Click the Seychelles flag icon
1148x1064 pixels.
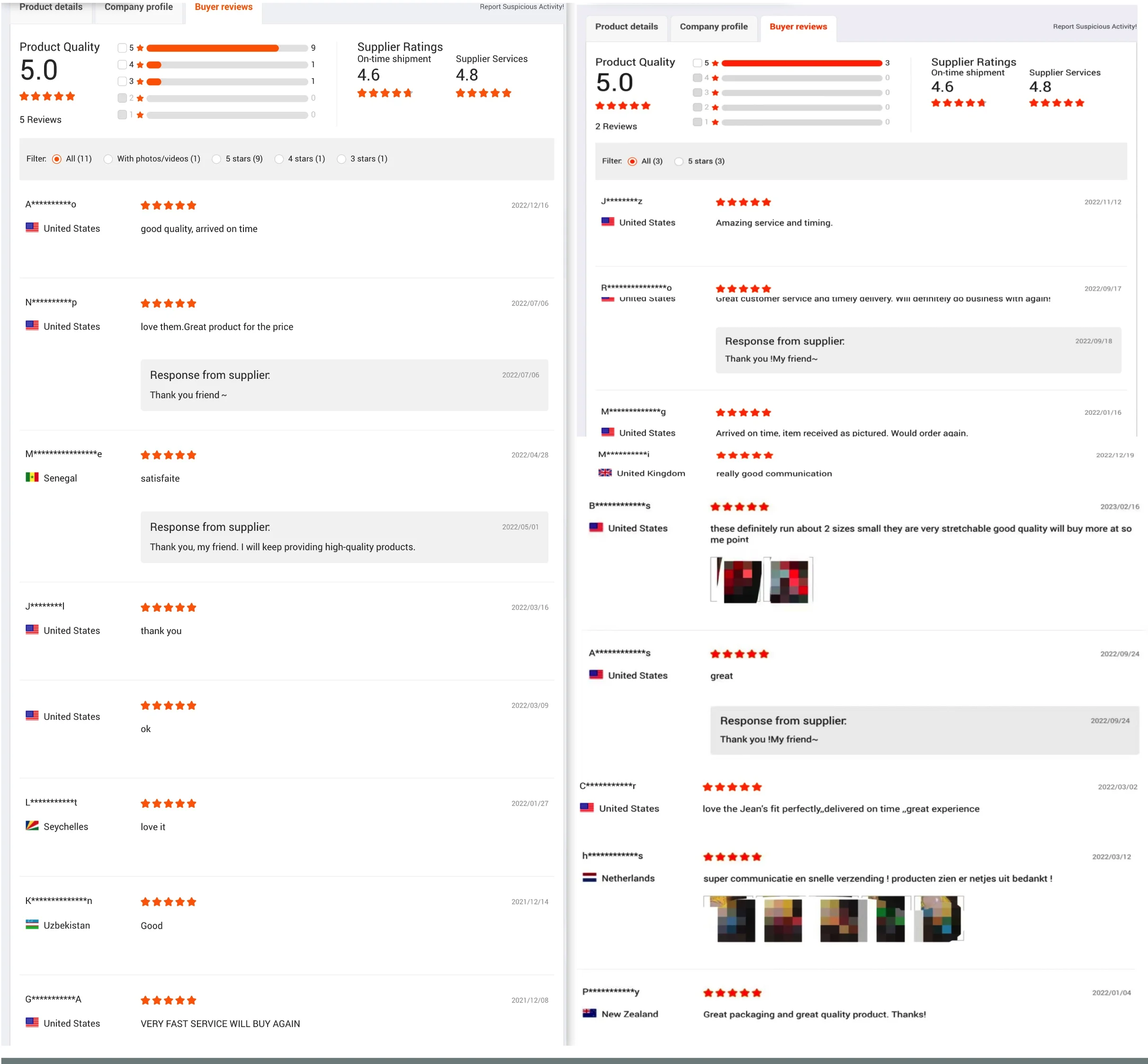pos(32,826)
